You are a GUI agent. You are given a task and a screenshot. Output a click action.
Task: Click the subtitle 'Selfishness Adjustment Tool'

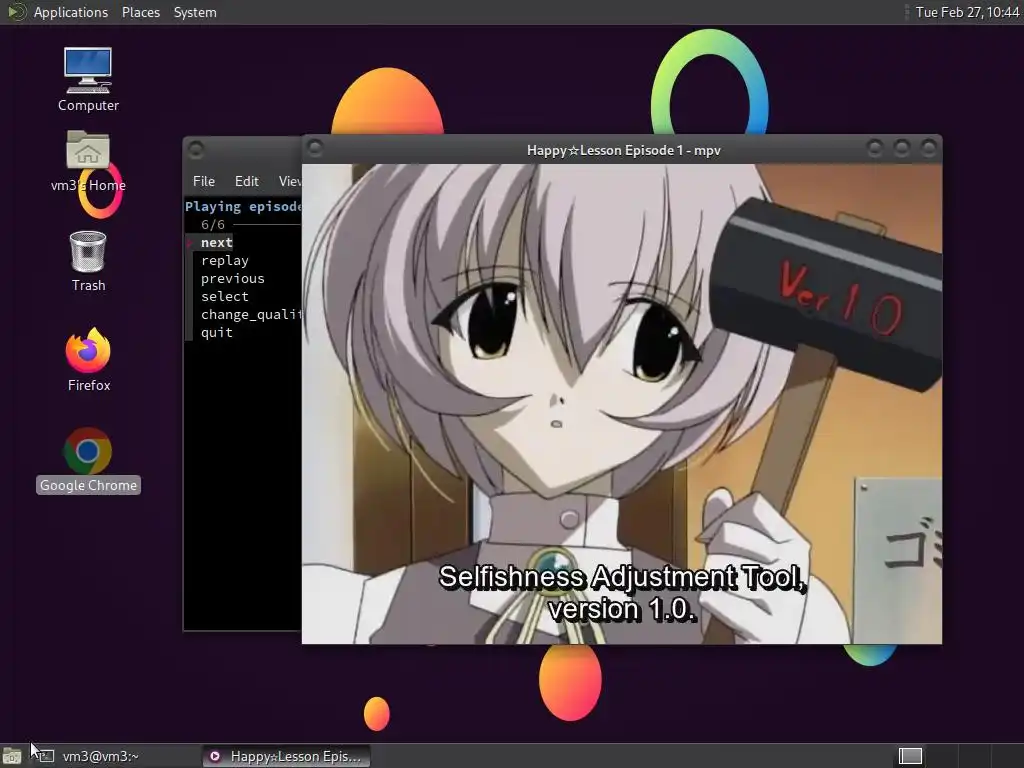coord(622,577)
